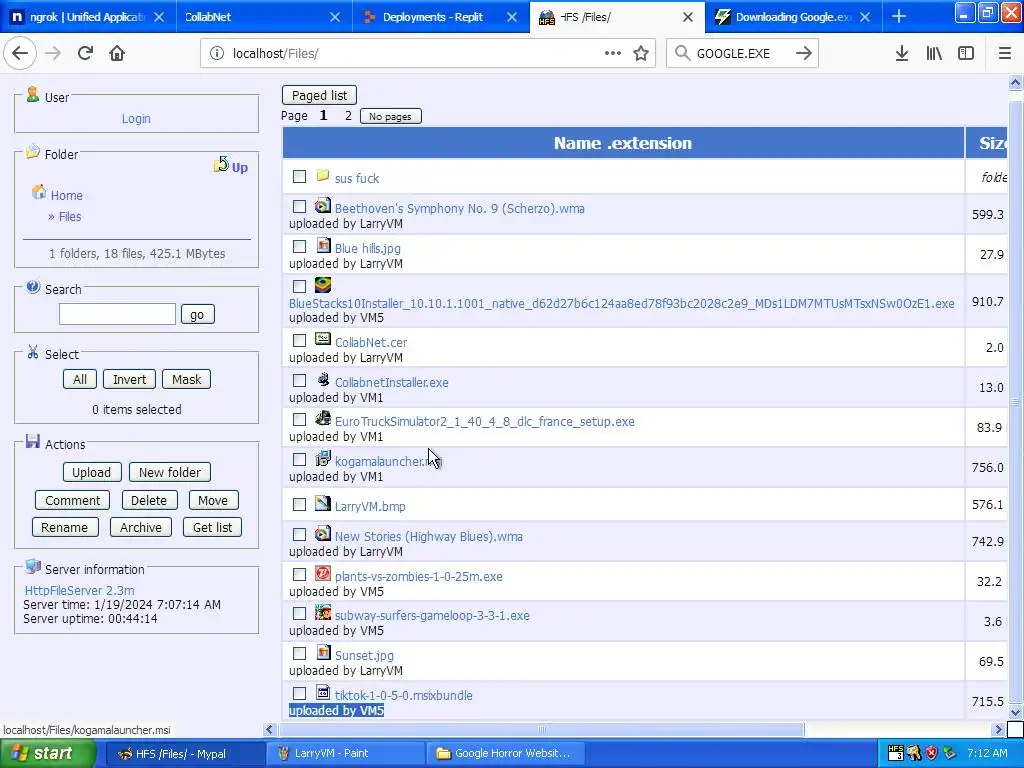
Task: Click the HFS search input field
Action: (117, 314)
